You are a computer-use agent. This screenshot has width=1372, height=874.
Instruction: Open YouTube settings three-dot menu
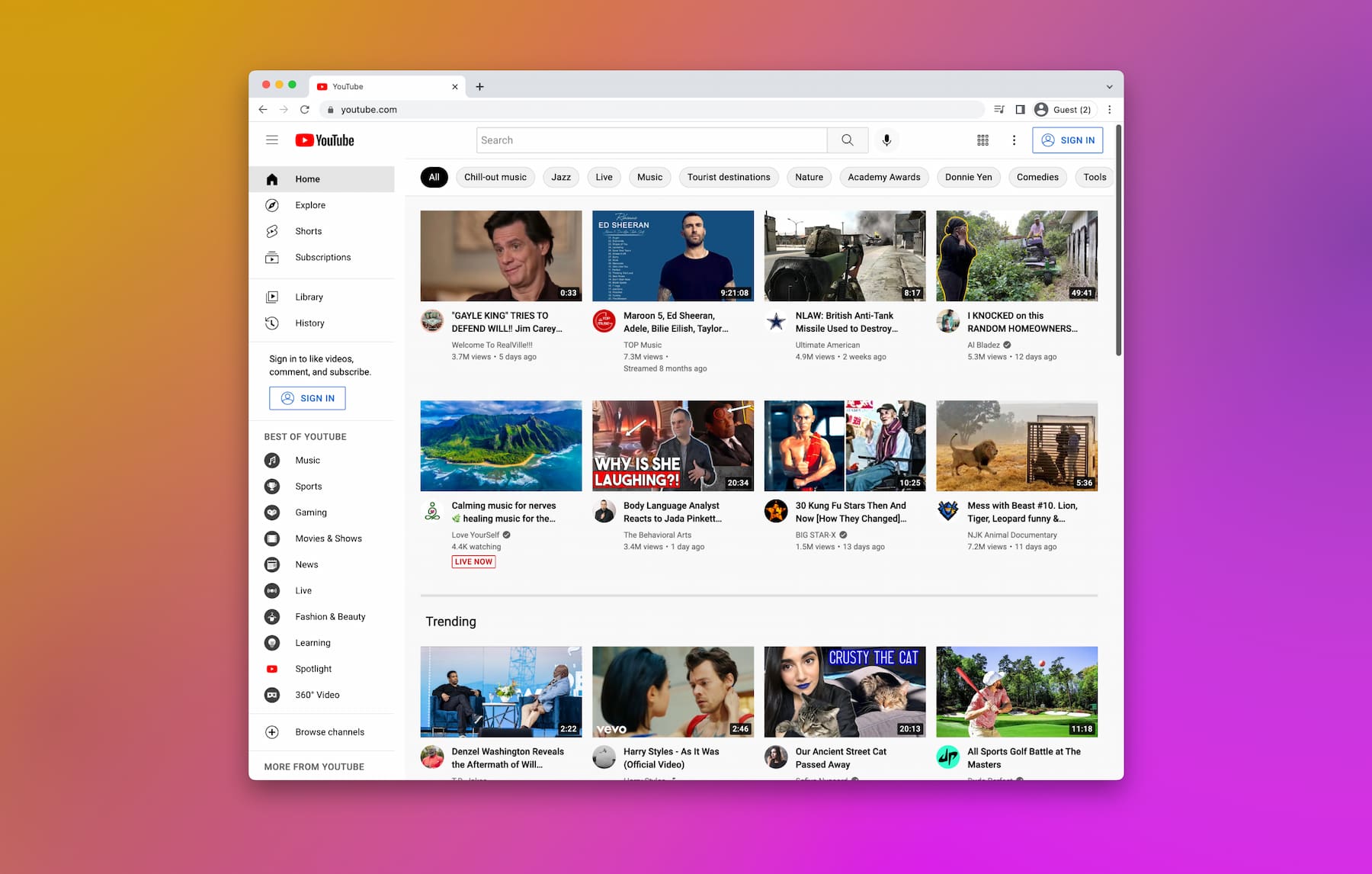[1014, 140]
